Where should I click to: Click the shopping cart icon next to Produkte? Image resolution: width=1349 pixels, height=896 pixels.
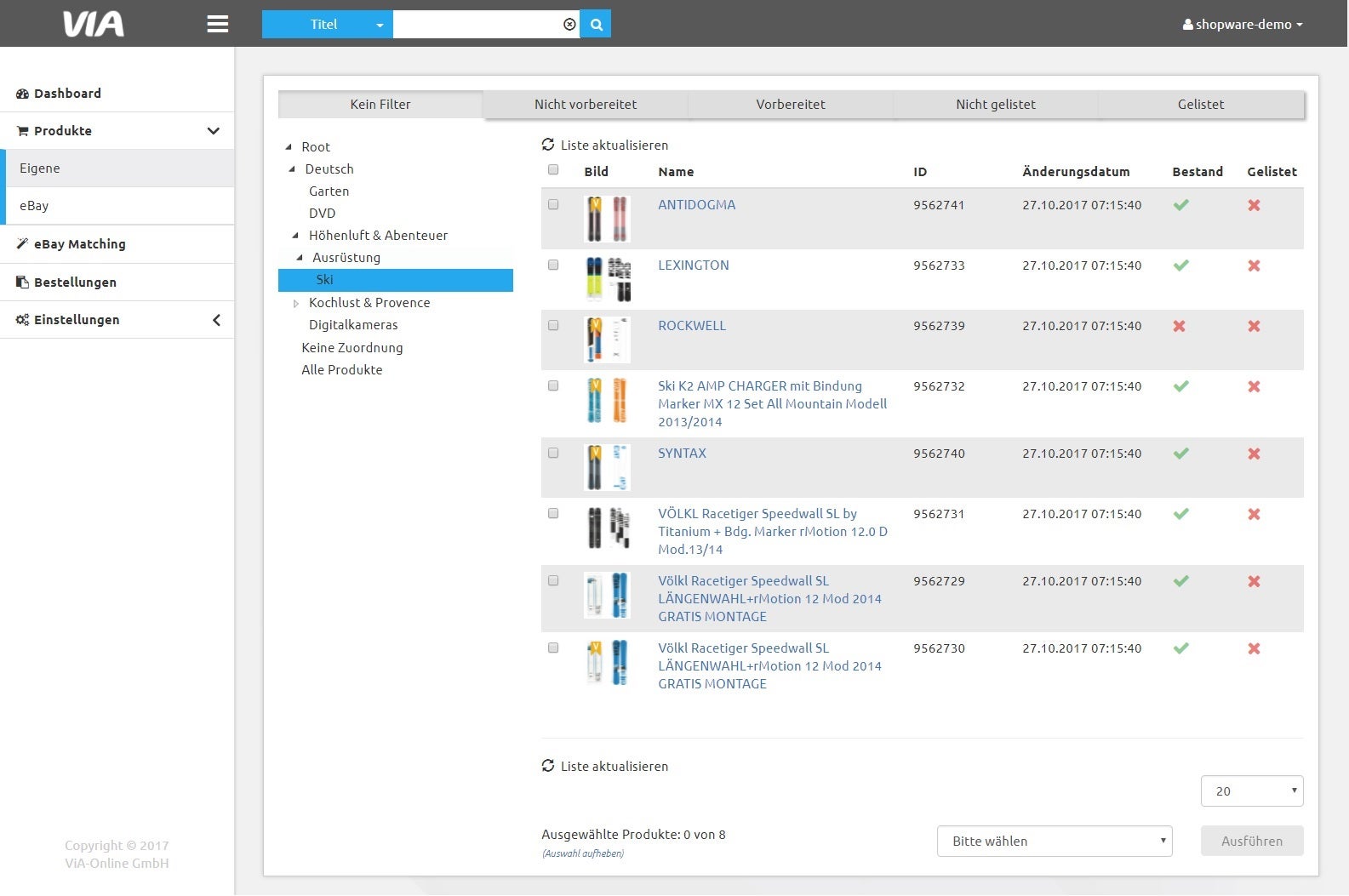click(x=23, y=131)
